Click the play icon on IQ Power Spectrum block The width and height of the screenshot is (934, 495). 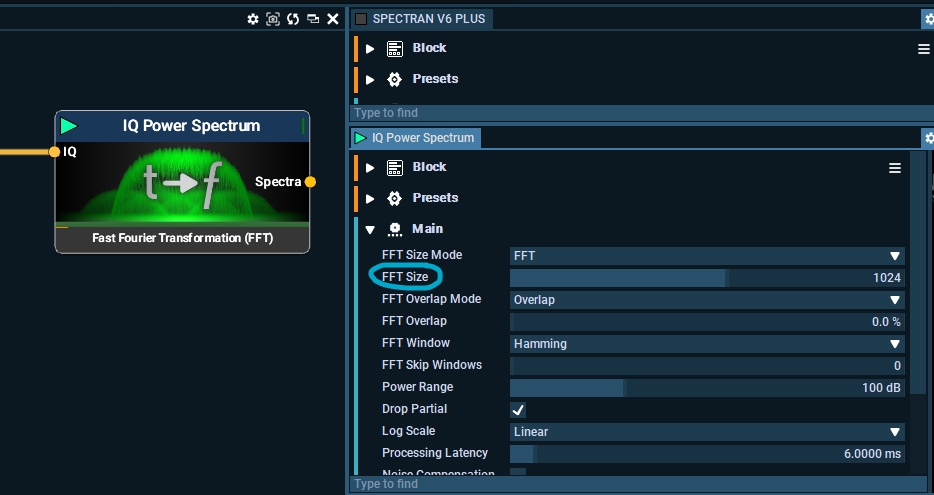coord(68,126)
